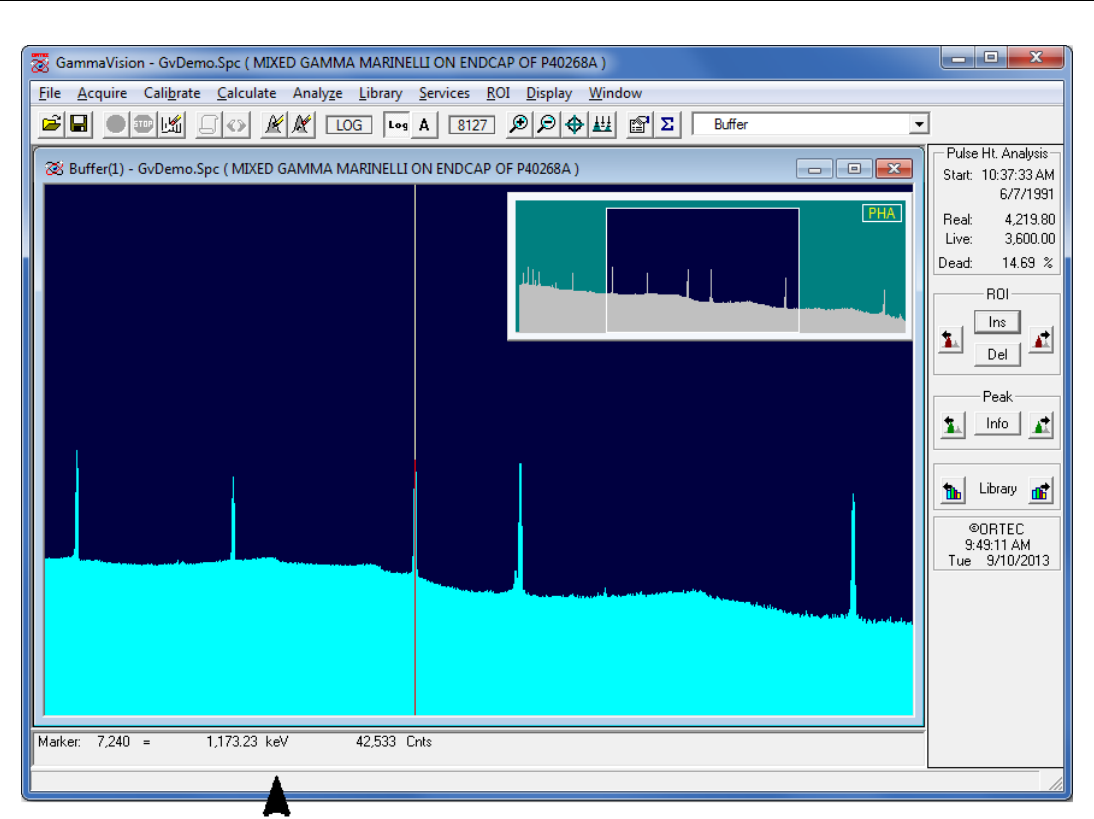Image resolution: width=1094 pixels, height=819 pixels.
Task: Mark ROI with the yellow-pencil peak icon
Action: (x=274, y=125)
